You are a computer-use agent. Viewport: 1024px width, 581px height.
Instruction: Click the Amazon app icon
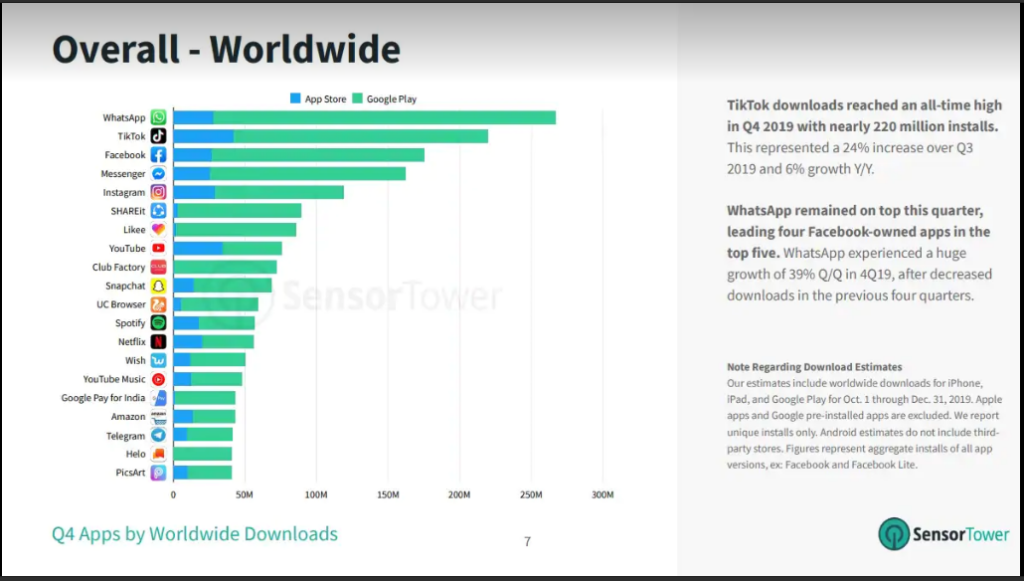(158, 416)
